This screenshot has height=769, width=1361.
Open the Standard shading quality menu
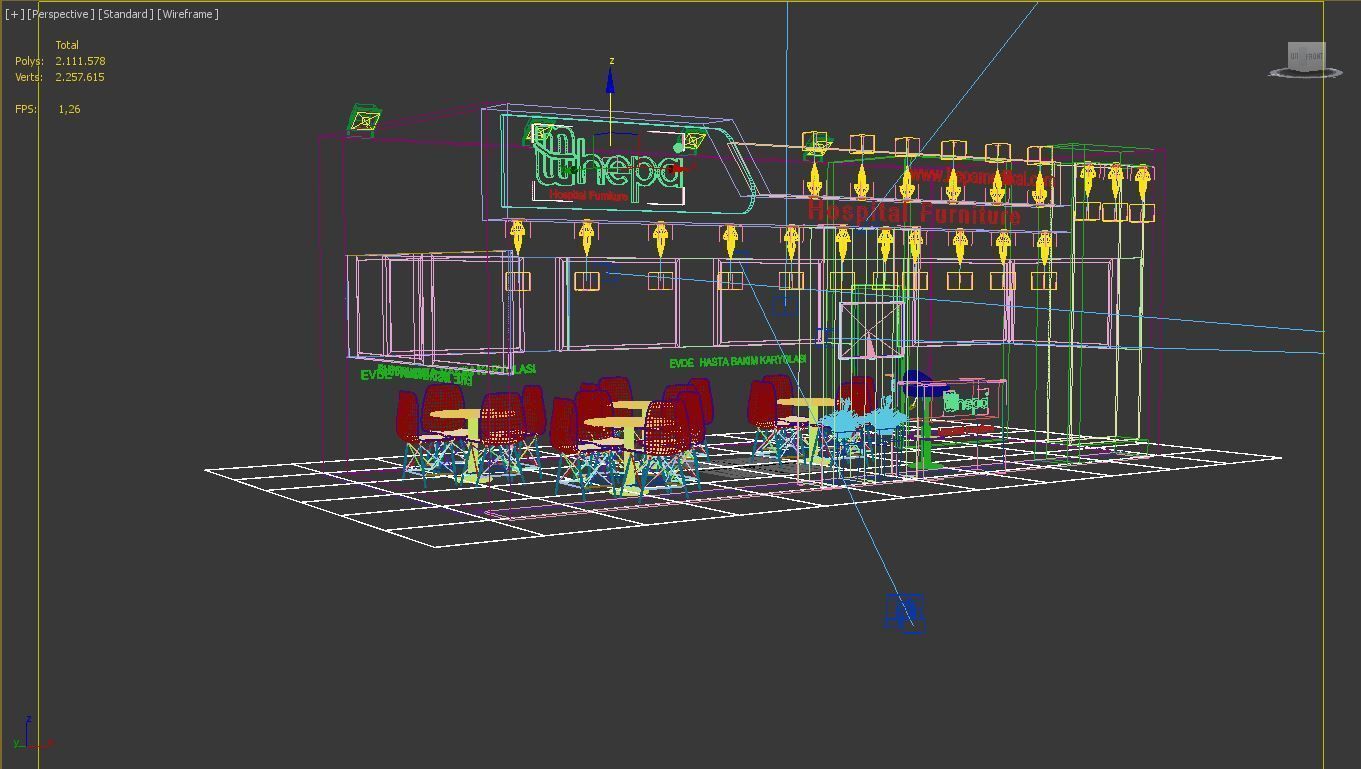pyautogui.click(x=126, y=14)
